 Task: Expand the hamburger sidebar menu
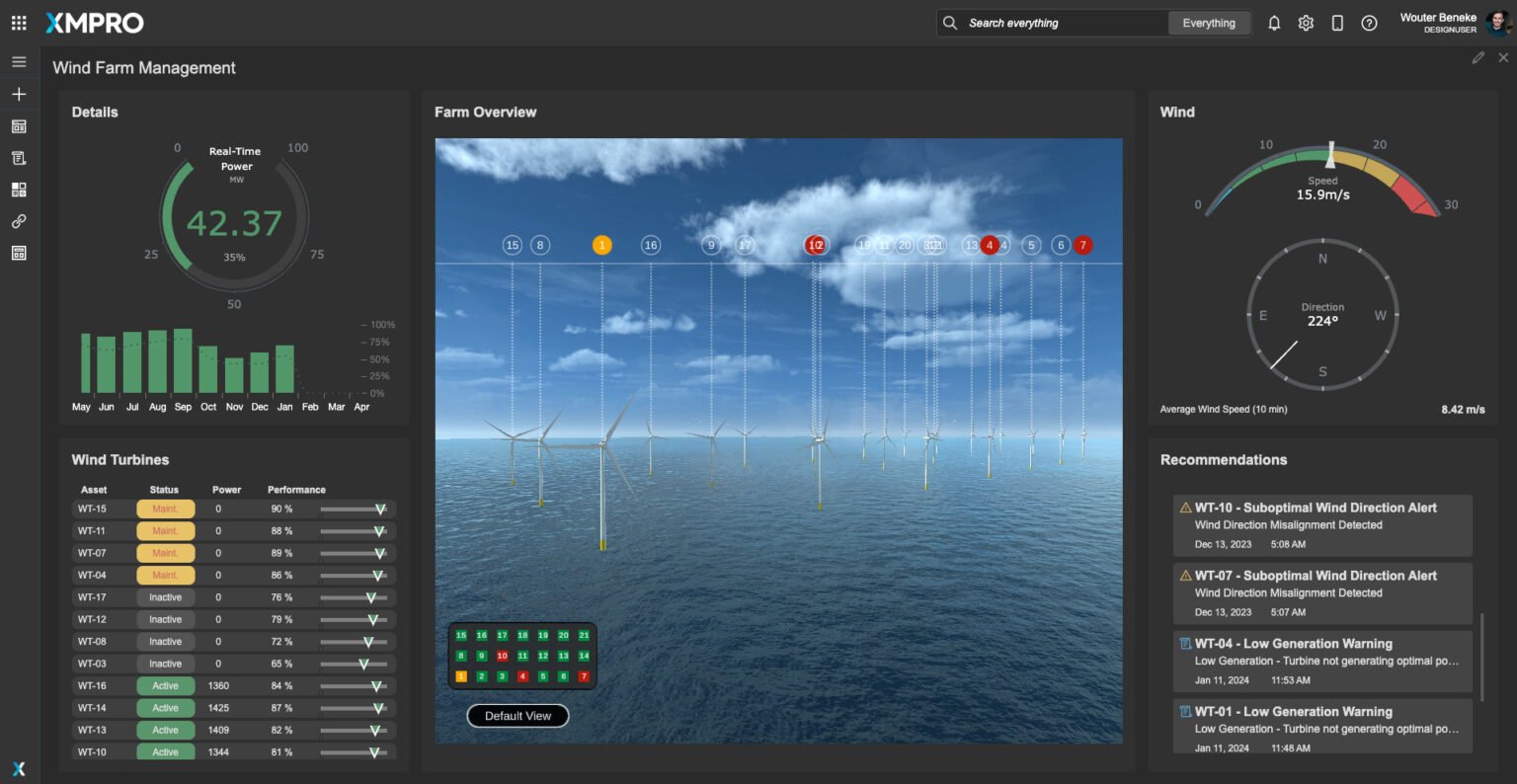[19, 62]
